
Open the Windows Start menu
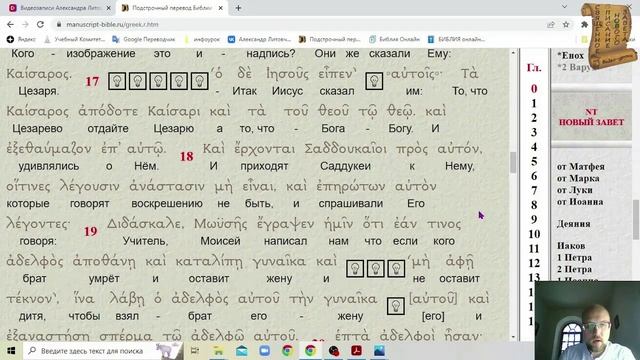[x=11, y=351]
